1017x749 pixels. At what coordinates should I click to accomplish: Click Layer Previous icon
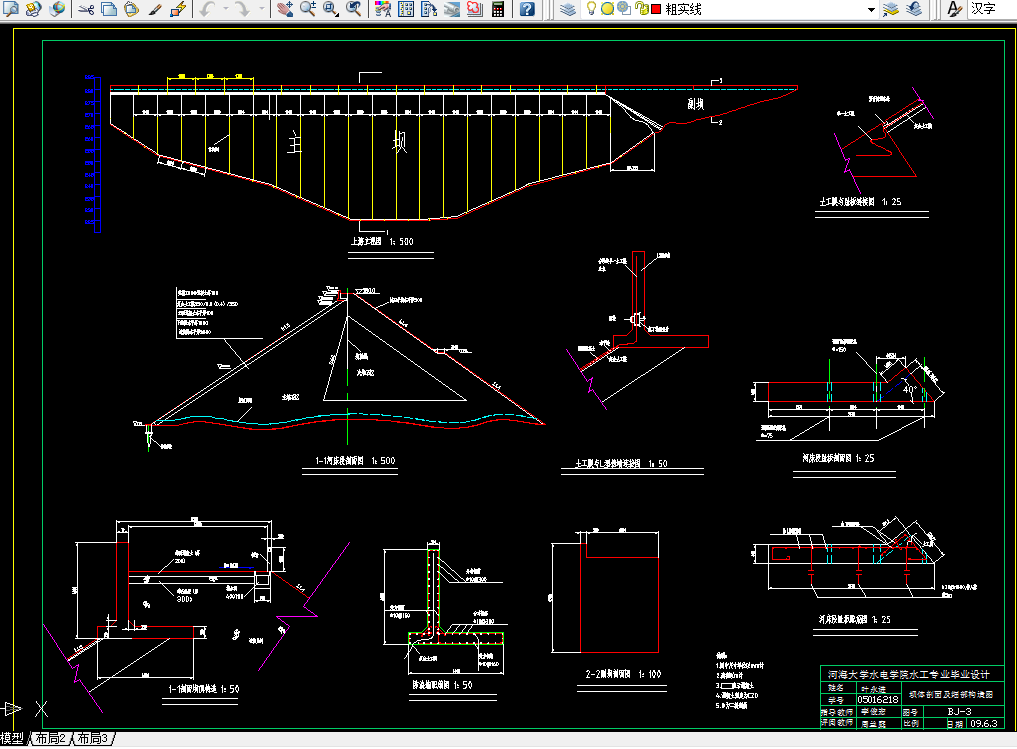pyautogui.click(x=914, y=9)
